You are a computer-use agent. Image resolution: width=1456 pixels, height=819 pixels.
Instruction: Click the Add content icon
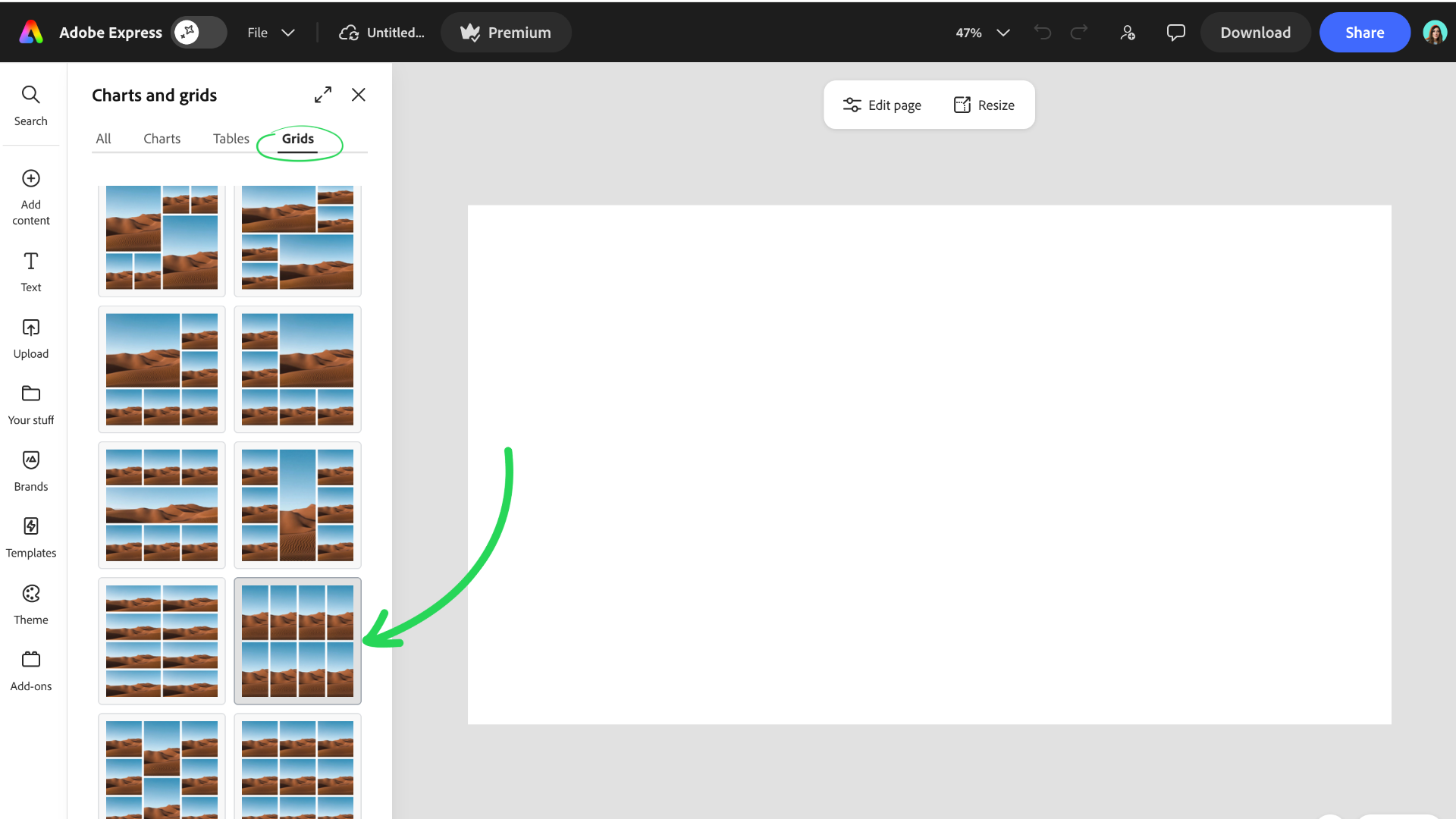coord(30,179)
